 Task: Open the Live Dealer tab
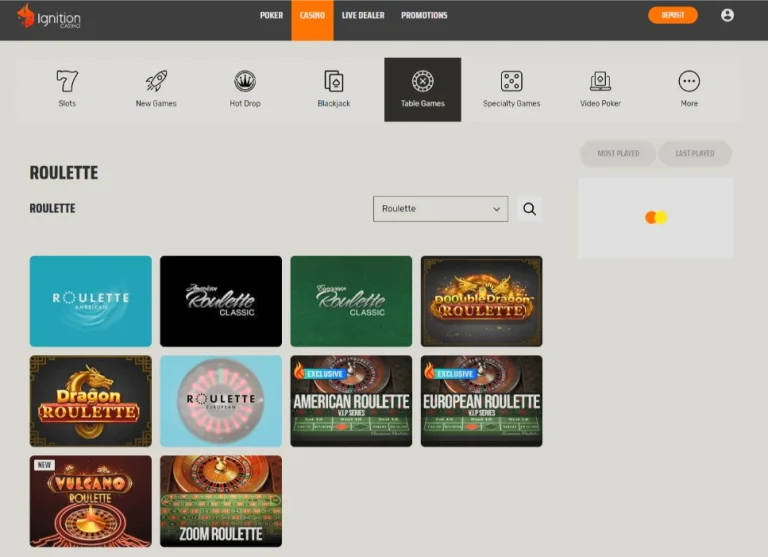tap(363, 15)
